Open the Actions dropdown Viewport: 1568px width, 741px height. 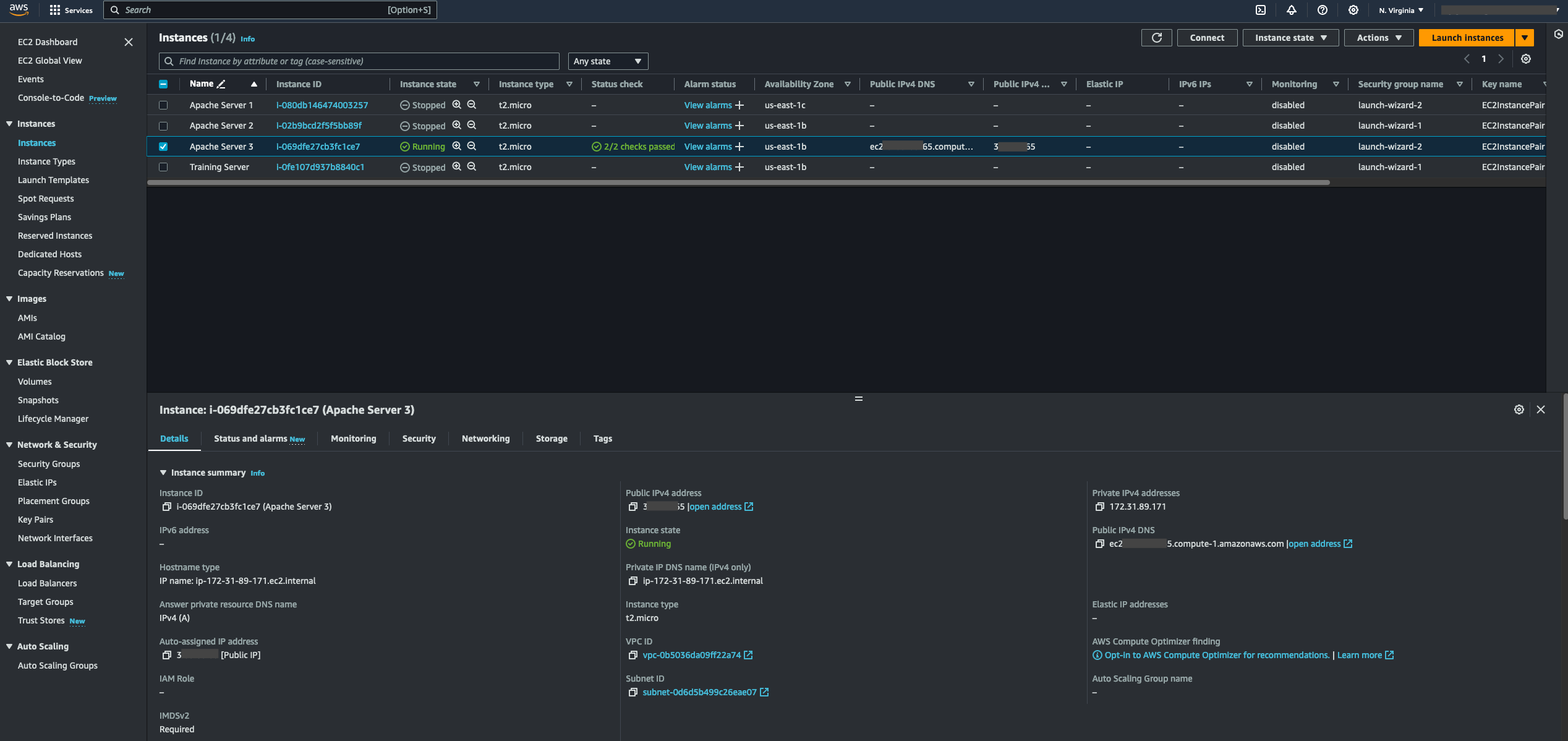1379,38
